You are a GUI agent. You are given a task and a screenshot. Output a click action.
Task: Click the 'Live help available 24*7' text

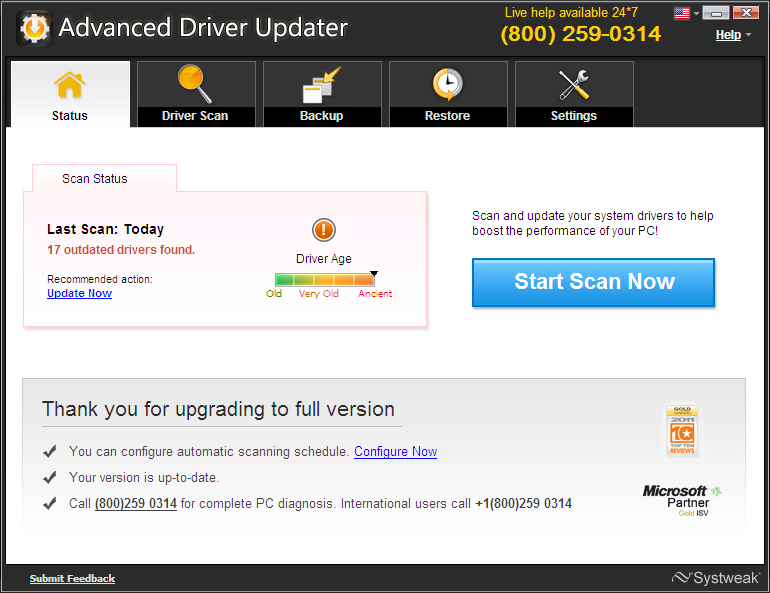[571, 12]
